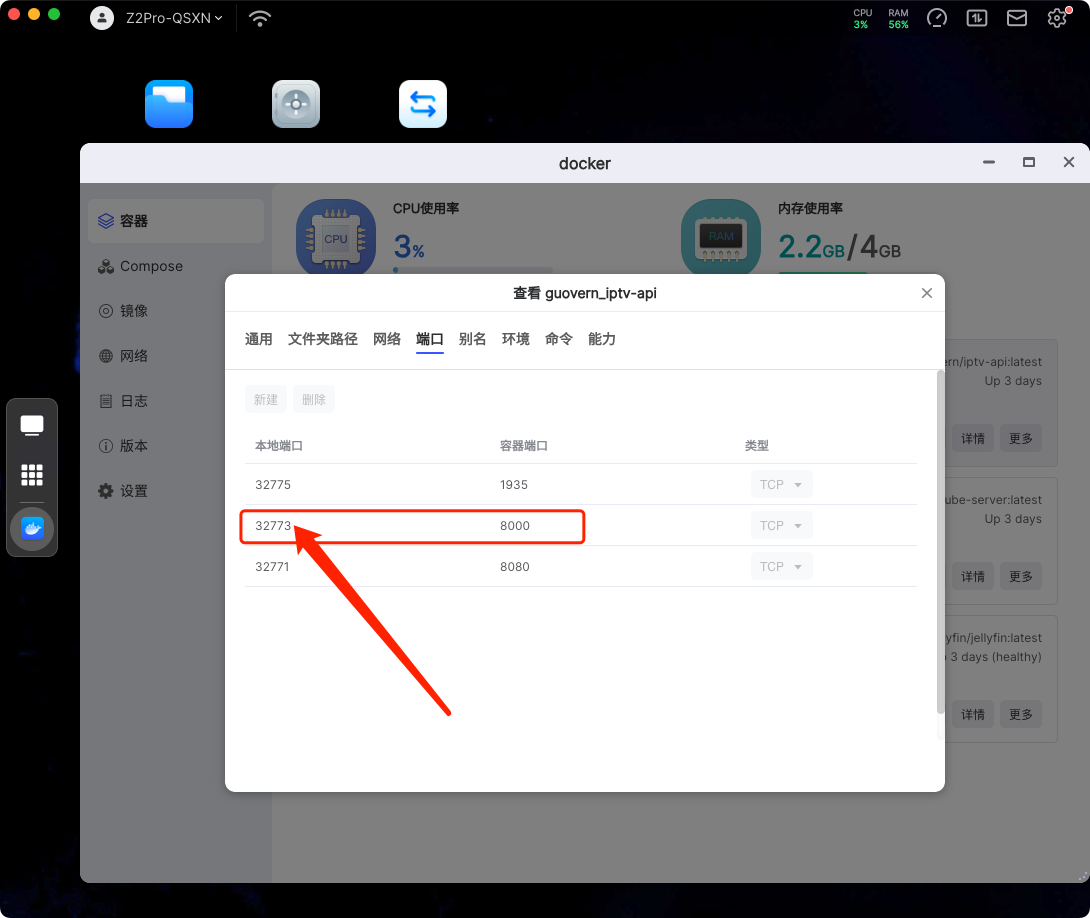Click the dialog's vertical scrollbar

[939, 540]
